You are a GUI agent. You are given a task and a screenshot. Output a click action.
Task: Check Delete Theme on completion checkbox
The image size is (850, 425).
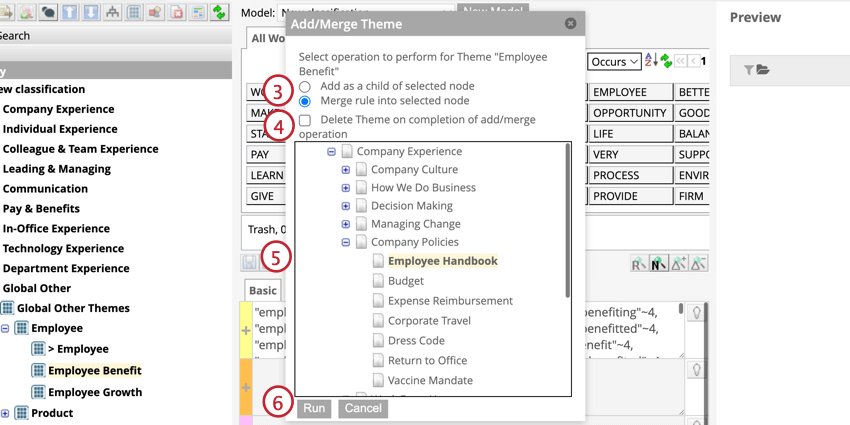pyautogui.click(x=305, y=120)
